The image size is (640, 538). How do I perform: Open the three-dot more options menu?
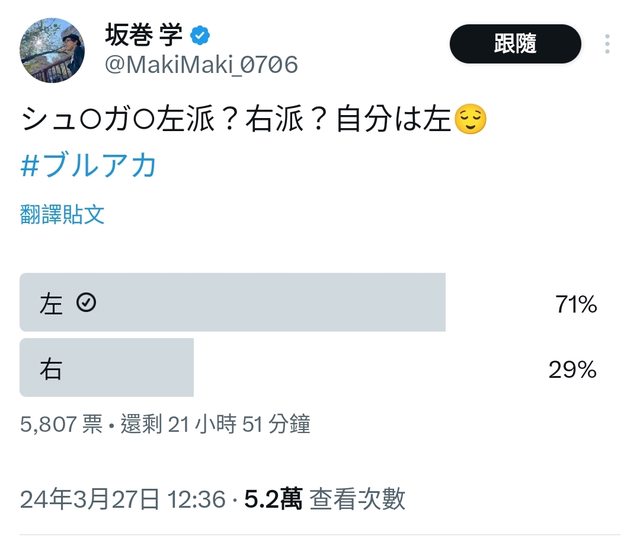pyautogui.click(x=607, y=45)
